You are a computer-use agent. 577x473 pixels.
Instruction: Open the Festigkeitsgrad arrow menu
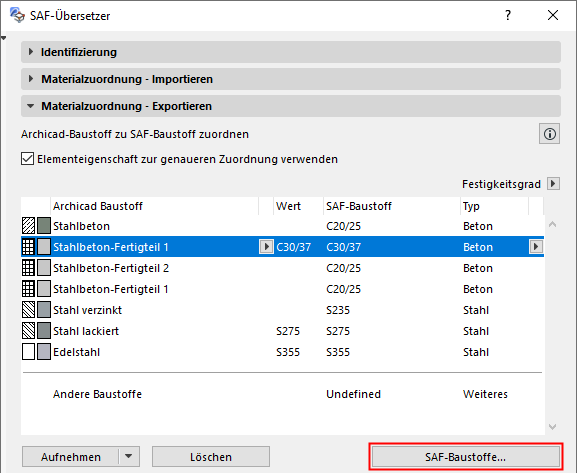[553, 183]
